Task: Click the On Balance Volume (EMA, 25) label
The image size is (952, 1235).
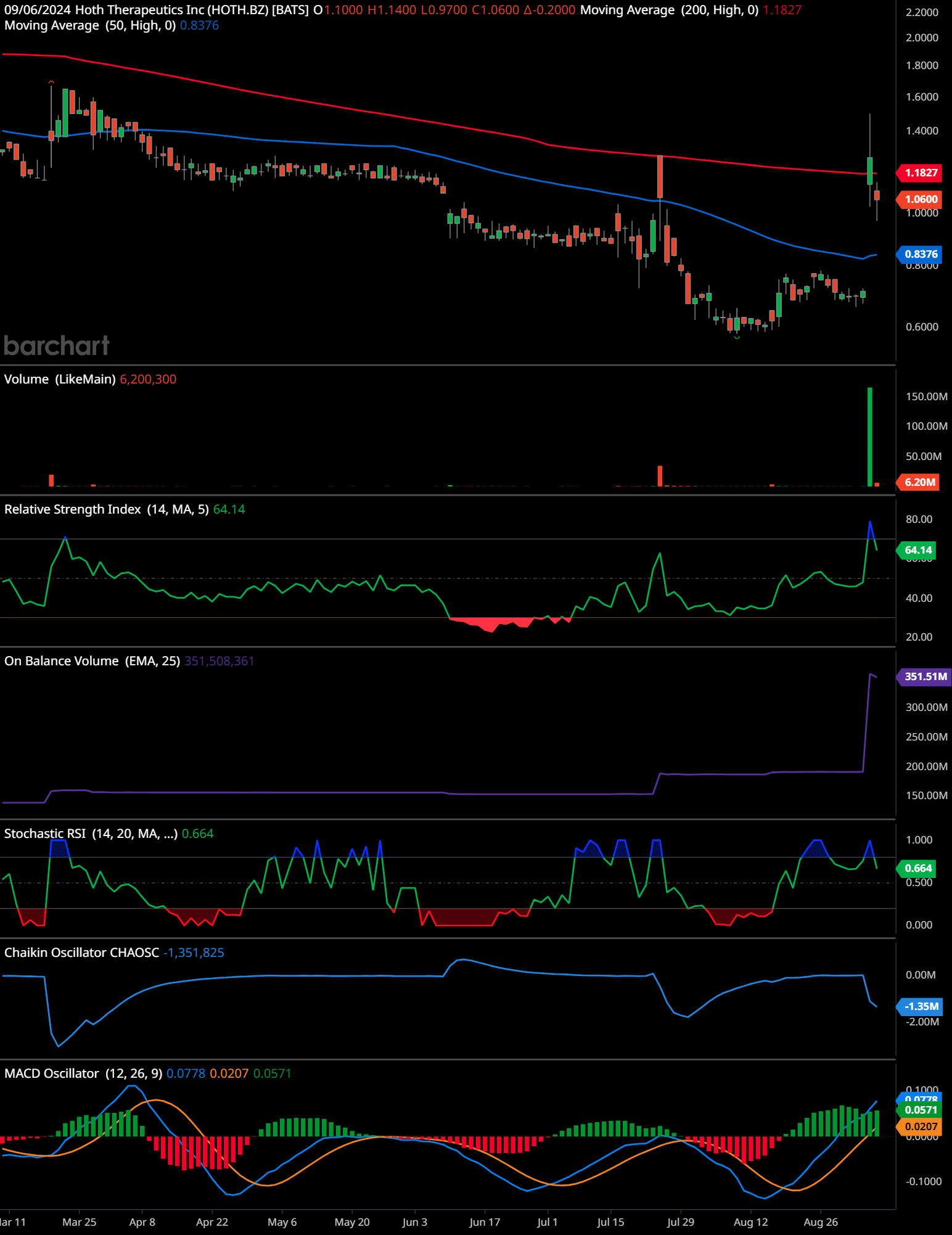Action: [x=92, y=661]
